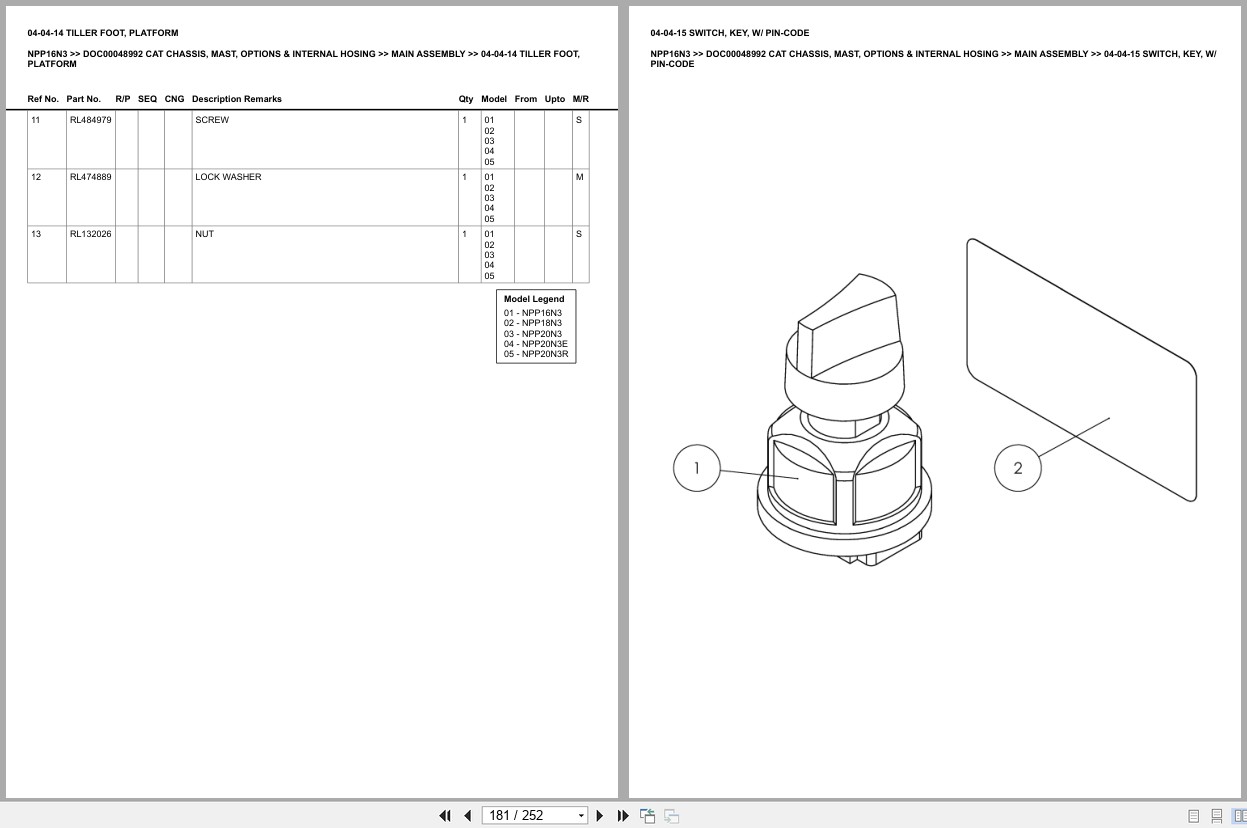Go to the first page
The width and height of the screenshot is (1247, 828).
click(445, 816)
